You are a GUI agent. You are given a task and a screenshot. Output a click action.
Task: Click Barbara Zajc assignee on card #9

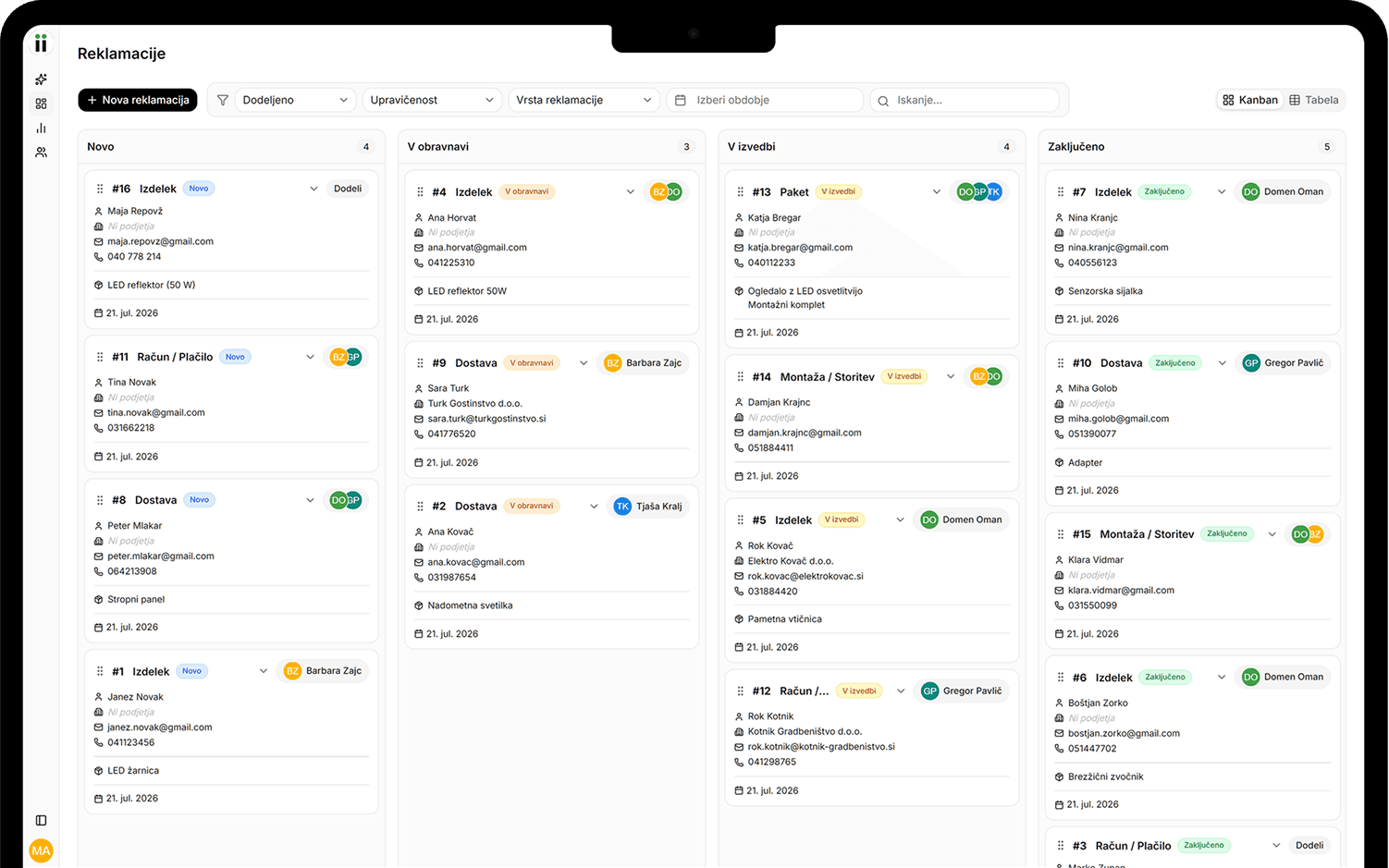point(644,363)
